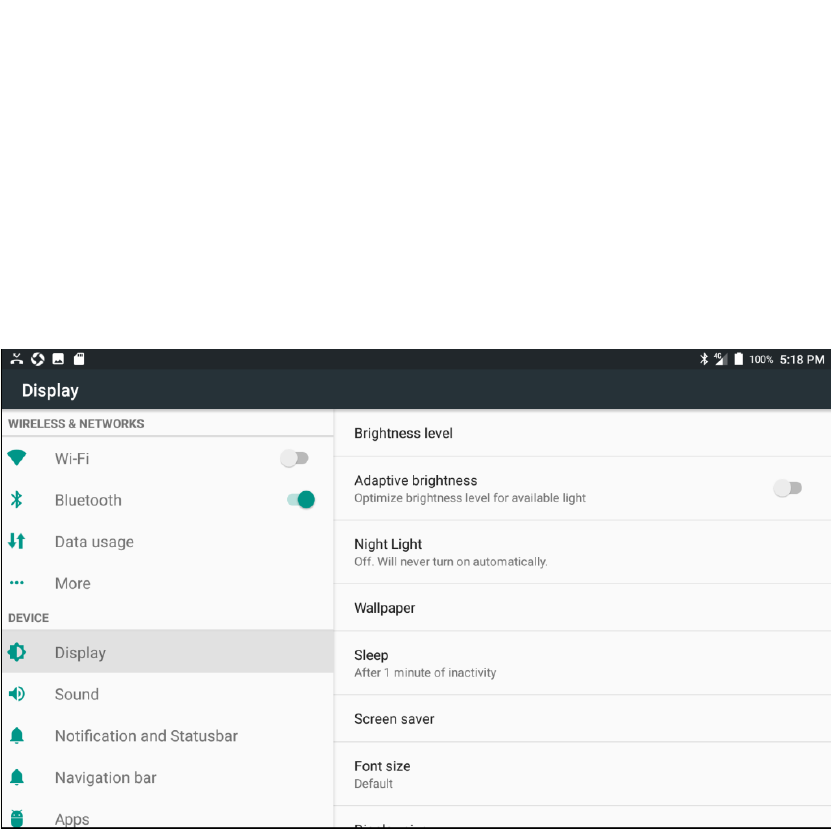Screen dimensions: 831x829
Task: Turn off the Bluetooth switch
Action: coord(300,499)
